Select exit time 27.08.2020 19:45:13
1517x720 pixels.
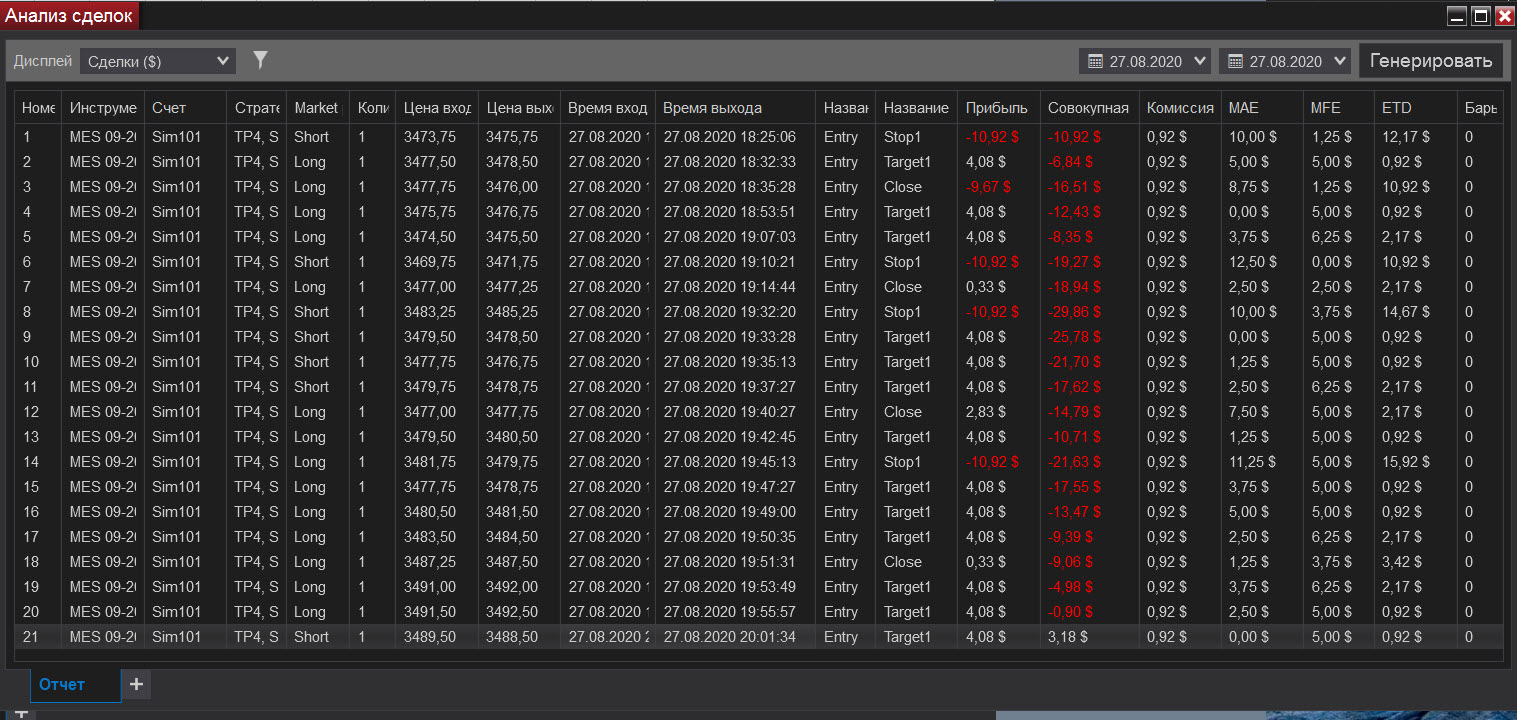coord(730,462)
